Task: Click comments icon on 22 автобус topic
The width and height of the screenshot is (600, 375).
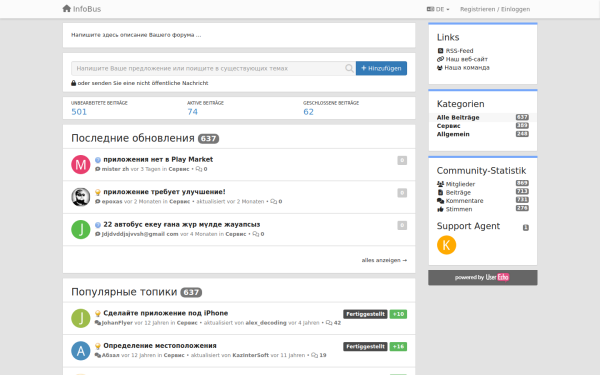Action: 256,234
